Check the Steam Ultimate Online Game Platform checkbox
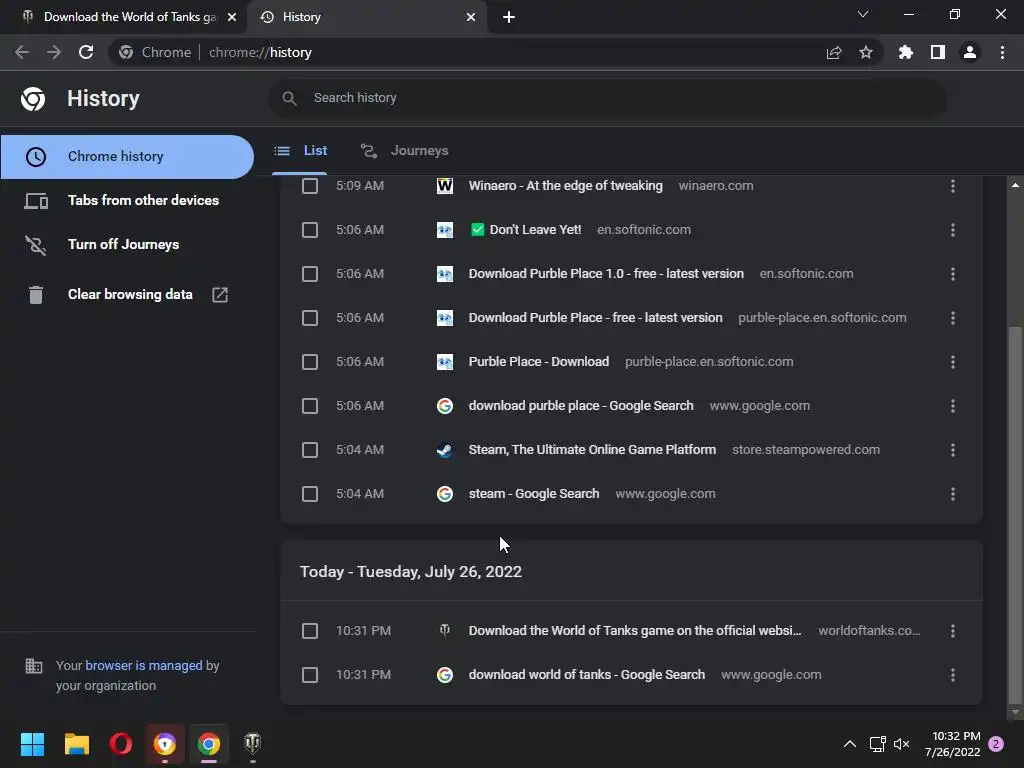This screenshot has width=1024, height=768. (310, 450)
